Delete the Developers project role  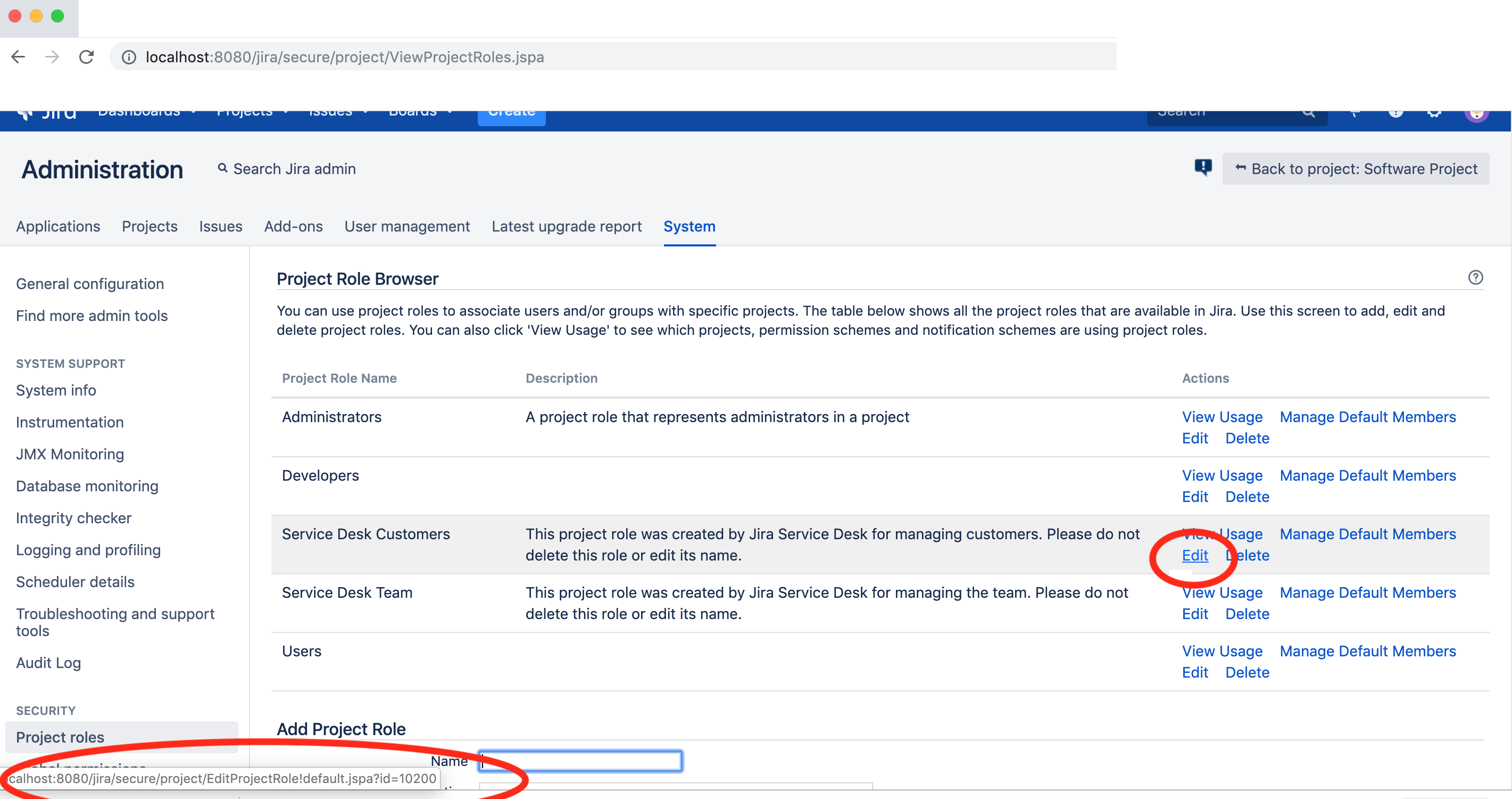pos(1247,496)
